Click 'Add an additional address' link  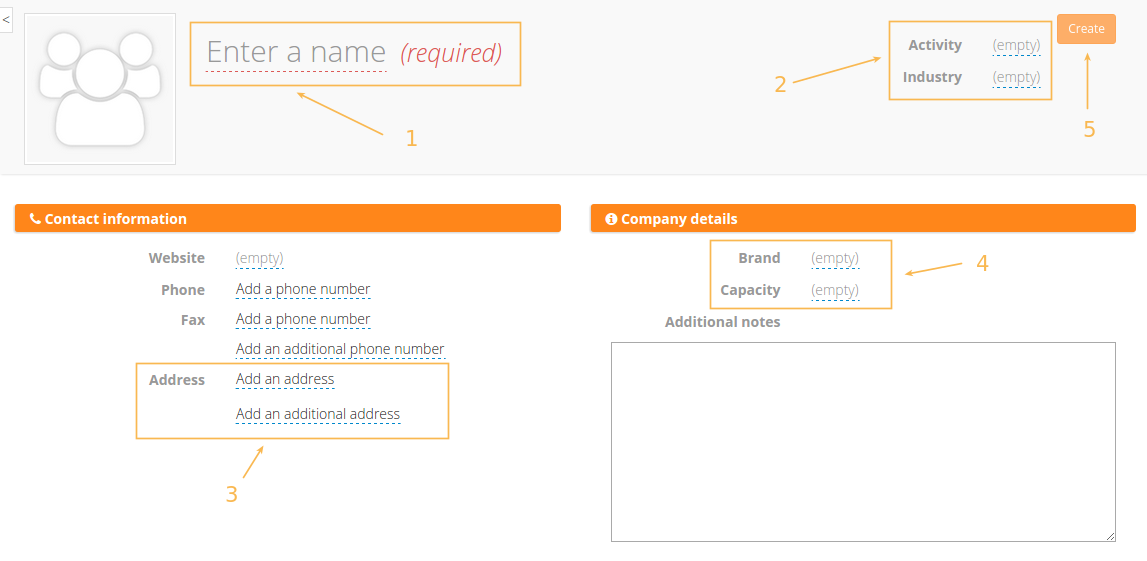pyautogui.click(x=318, y=414)
